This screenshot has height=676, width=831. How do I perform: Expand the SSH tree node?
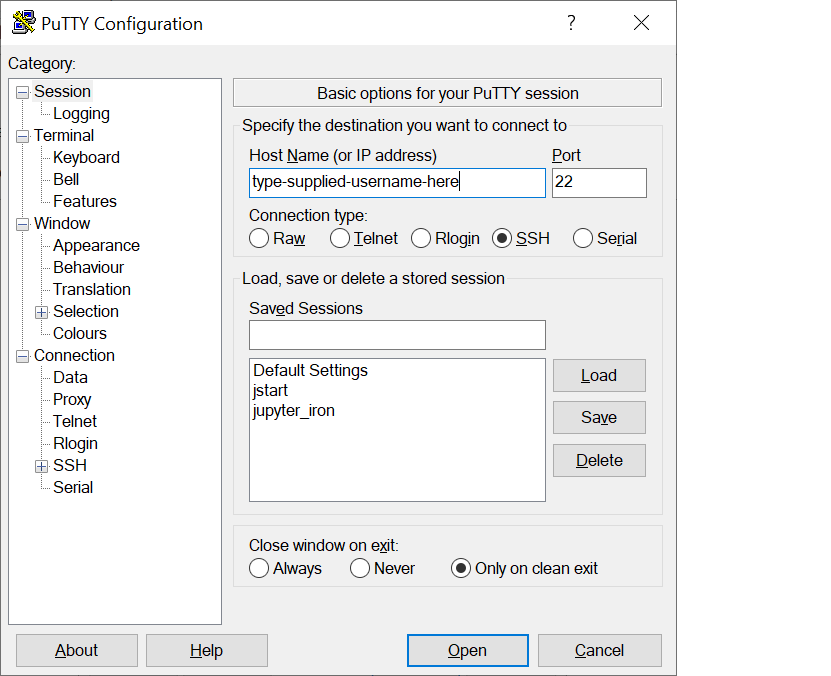coord(41,466)
